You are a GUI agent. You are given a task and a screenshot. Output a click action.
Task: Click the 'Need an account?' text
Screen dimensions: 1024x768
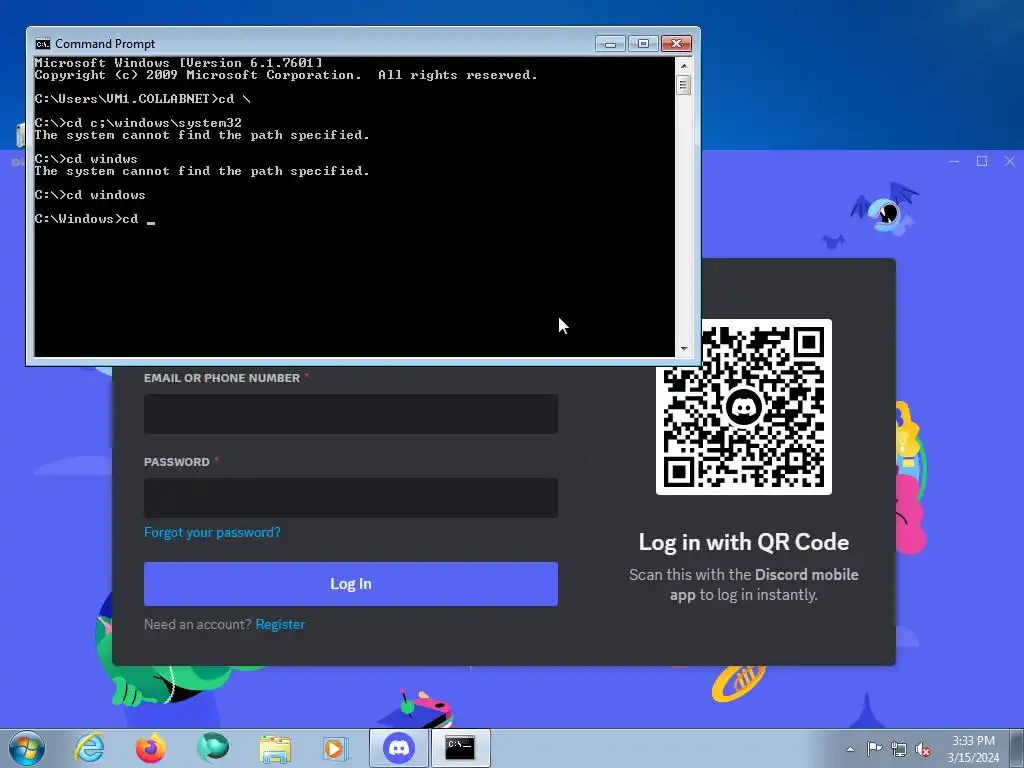[198, 624]
